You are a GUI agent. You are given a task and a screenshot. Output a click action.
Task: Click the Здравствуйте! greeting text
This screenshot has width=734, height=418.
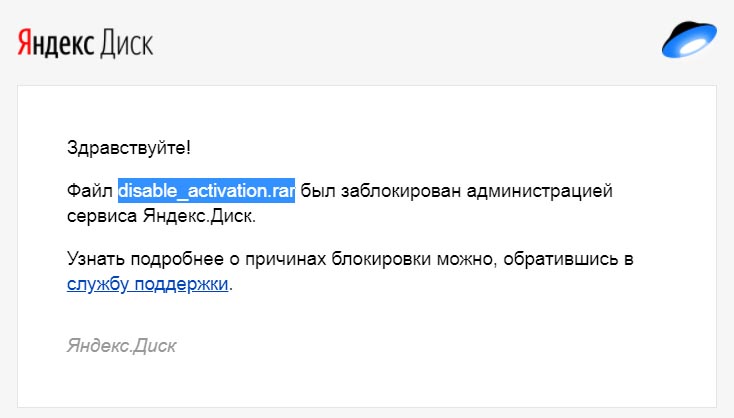[129, 148]
